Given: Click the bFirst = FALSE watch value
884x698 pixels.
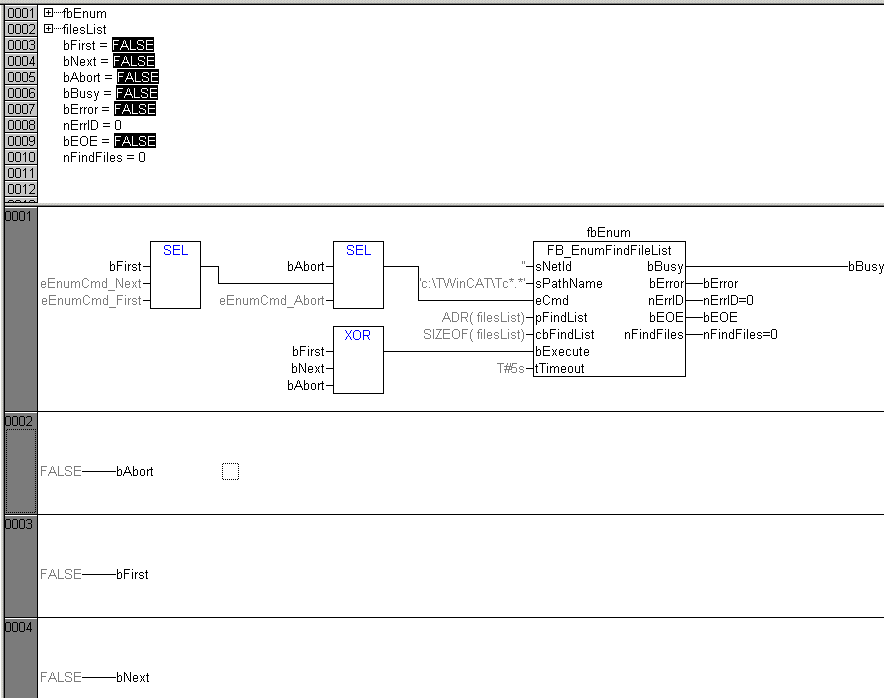Looking at the screenshot, I should [132, 45].
